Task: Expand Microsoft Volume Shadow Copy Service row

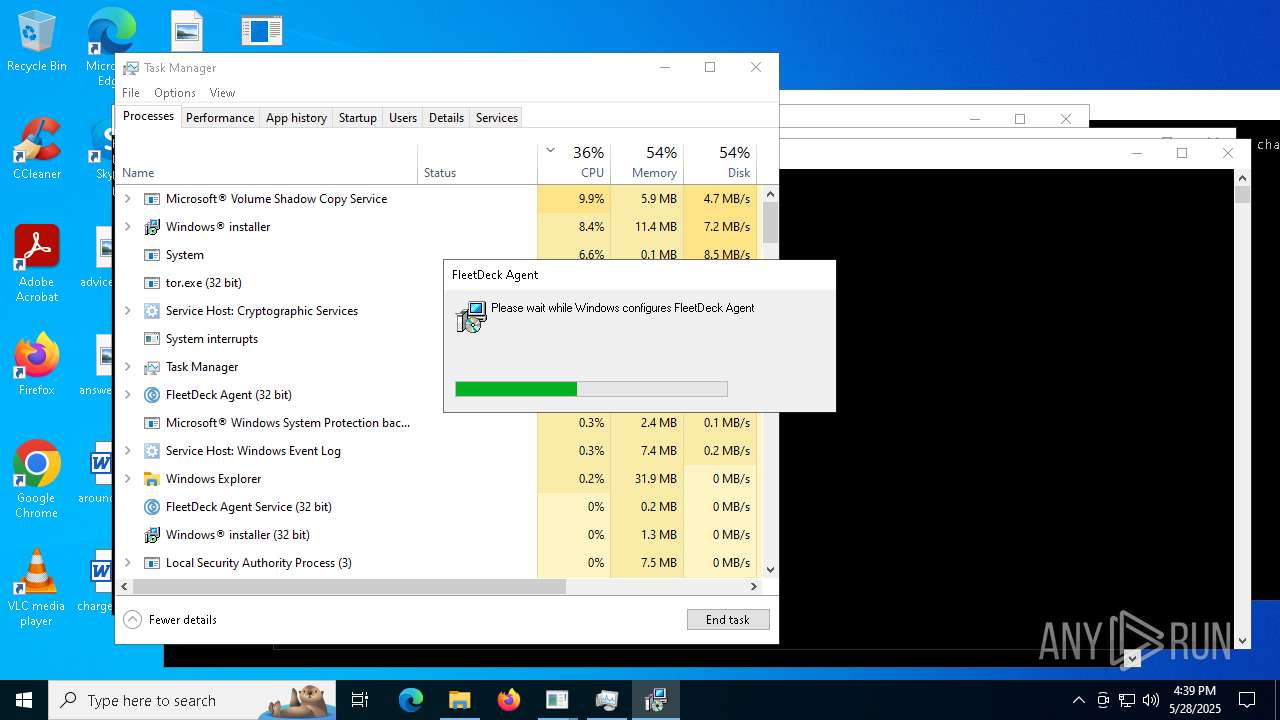Action: (x=127, y=199)
